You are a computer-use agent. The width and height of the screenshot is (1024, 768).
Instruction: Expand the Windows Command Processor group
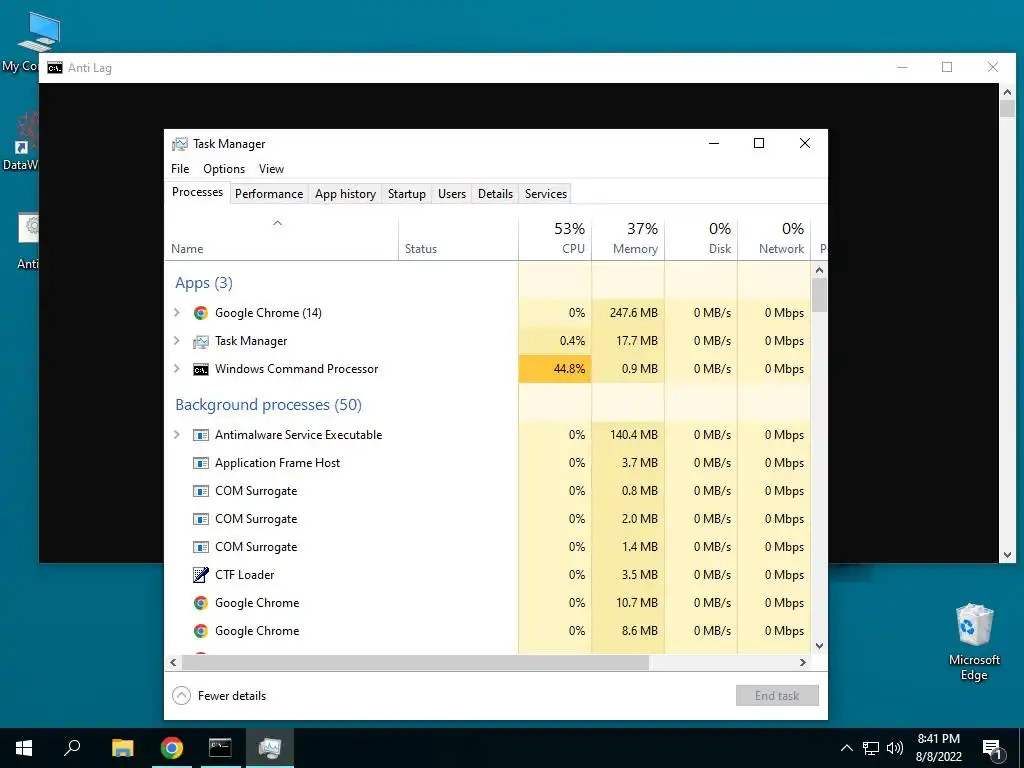(176, 369)
